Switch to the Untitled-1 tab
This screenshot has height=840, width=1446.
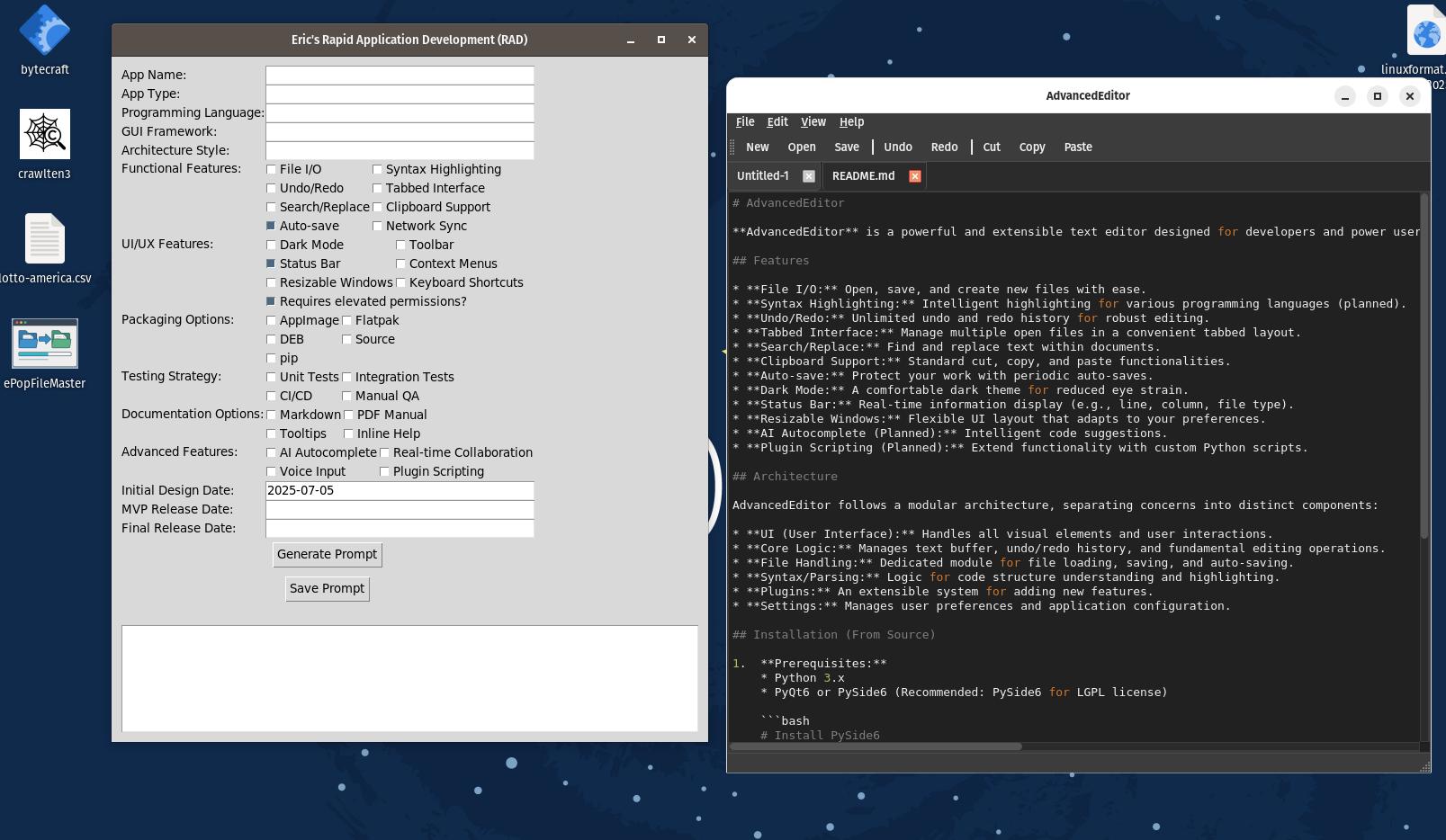tap(762, 176)
